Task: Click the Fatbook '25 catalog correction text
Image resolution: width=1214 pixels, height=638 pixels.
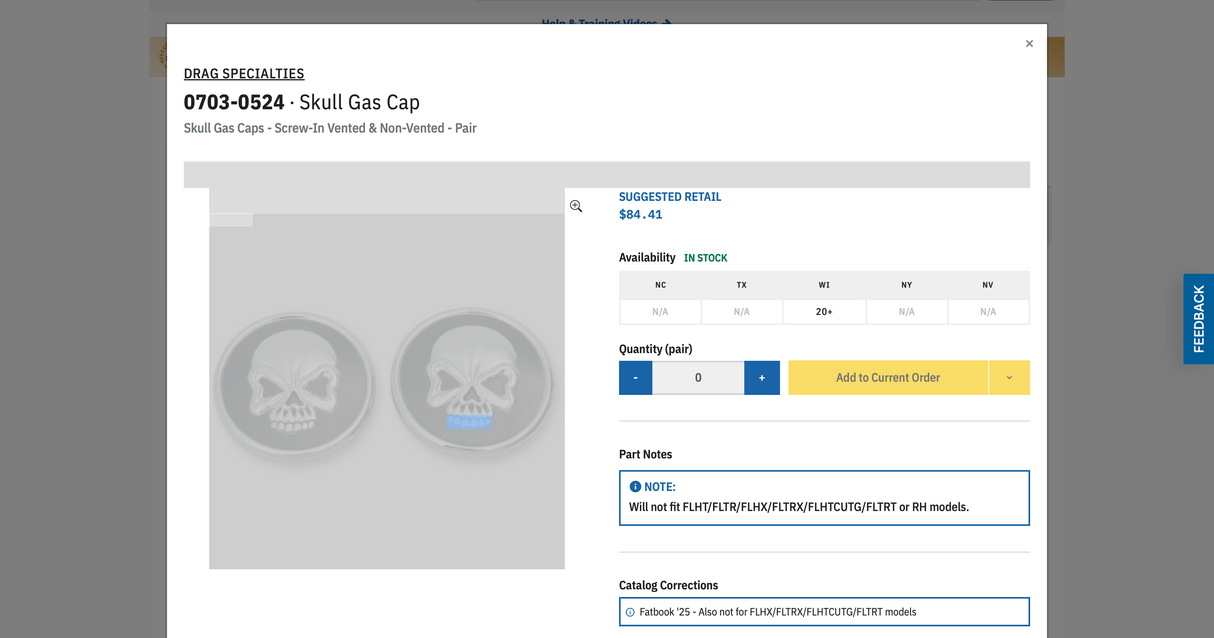Action: (x=778, y=612)
